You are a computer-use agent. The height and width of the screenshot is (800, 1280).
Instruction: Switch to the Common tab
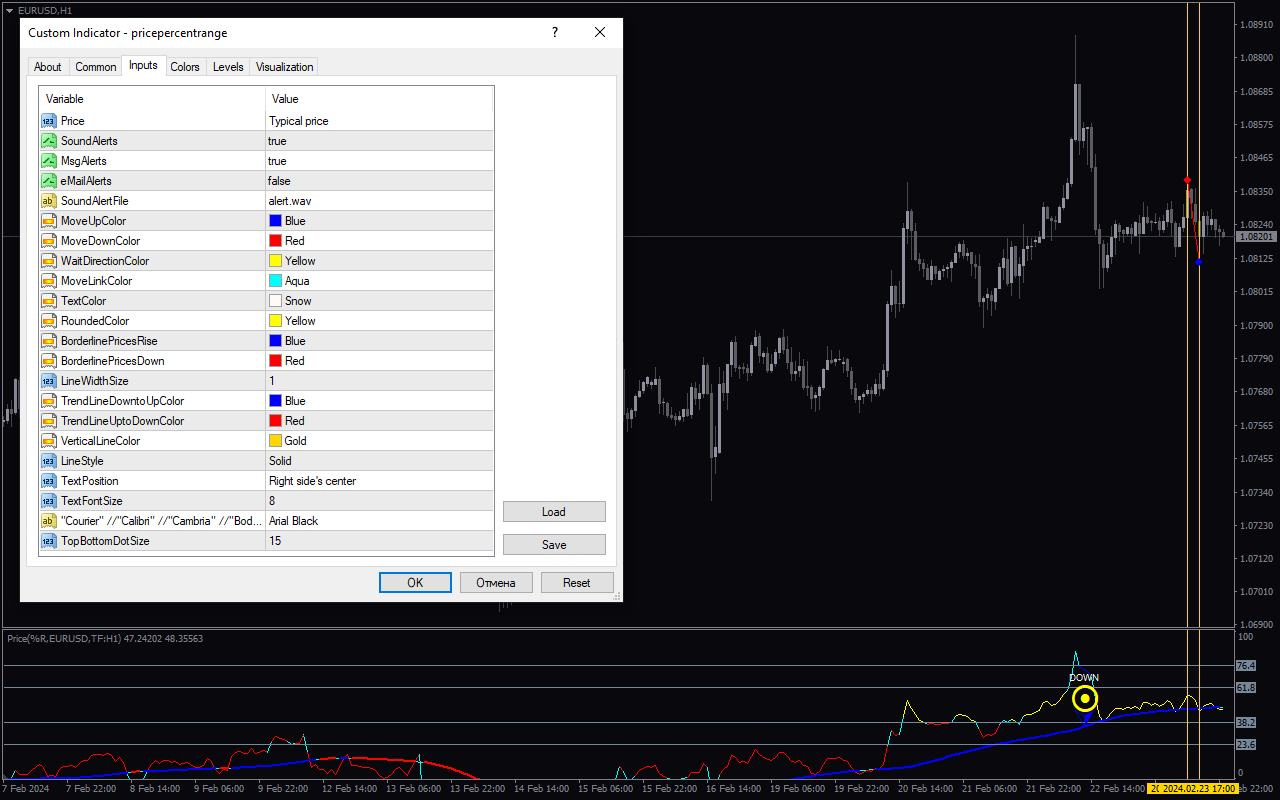(96, 67)
